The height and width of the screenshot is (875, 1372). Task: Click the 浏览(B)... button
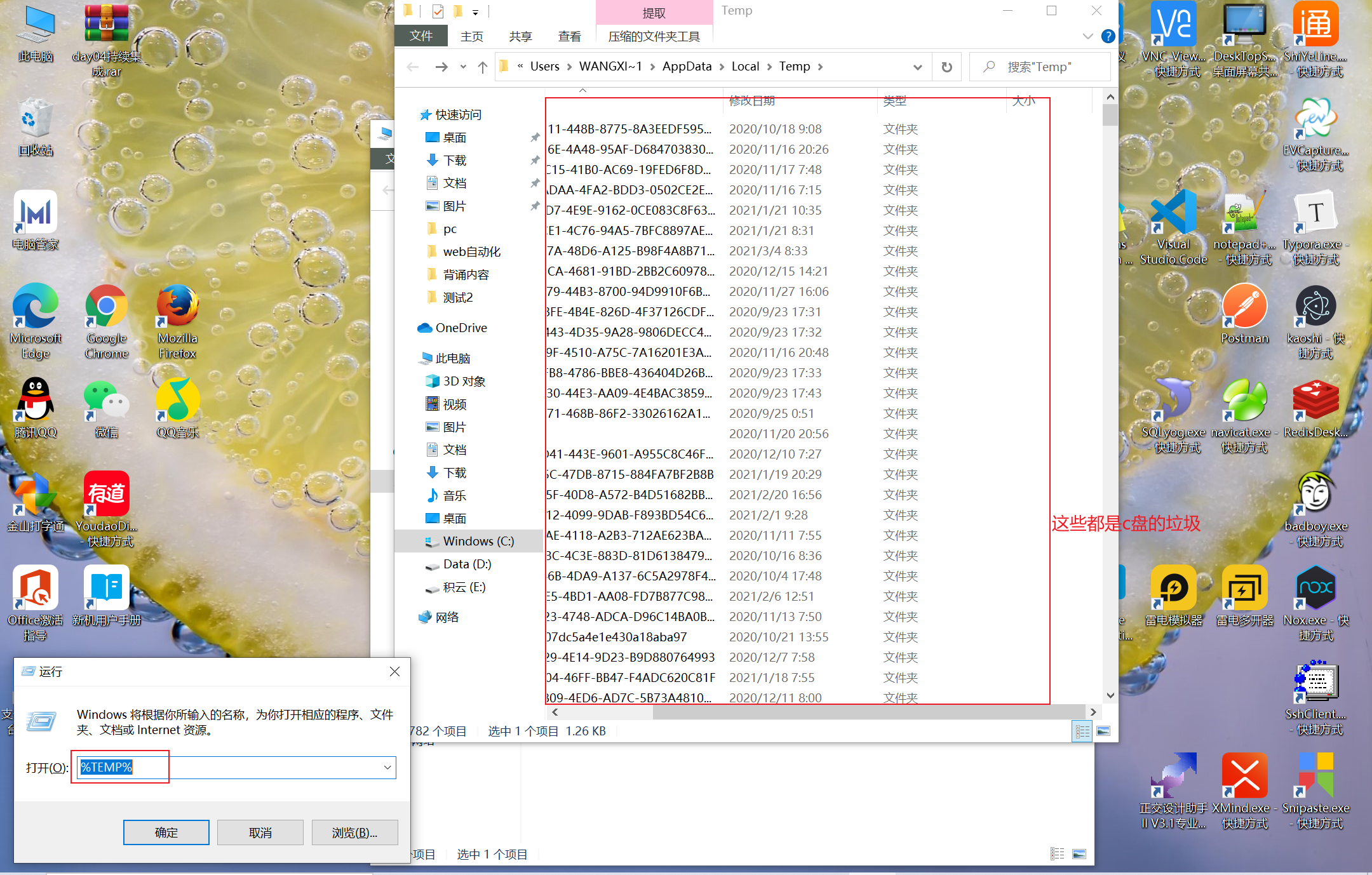pyautogui.click(x=354, y=832)
